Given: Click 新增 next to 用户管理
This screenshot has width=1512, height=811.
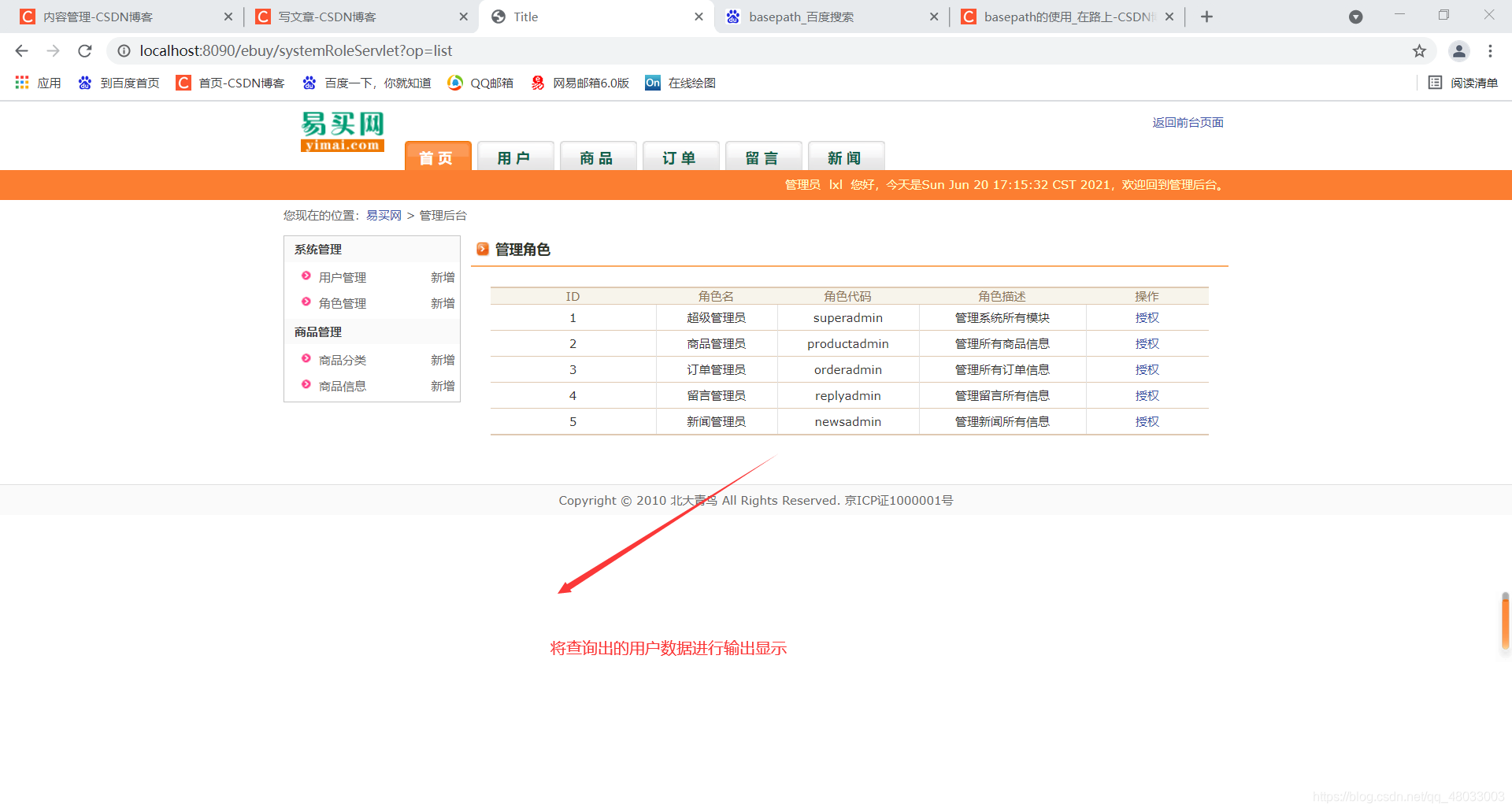Looking at the screenshot, I should tap(443, 277).
